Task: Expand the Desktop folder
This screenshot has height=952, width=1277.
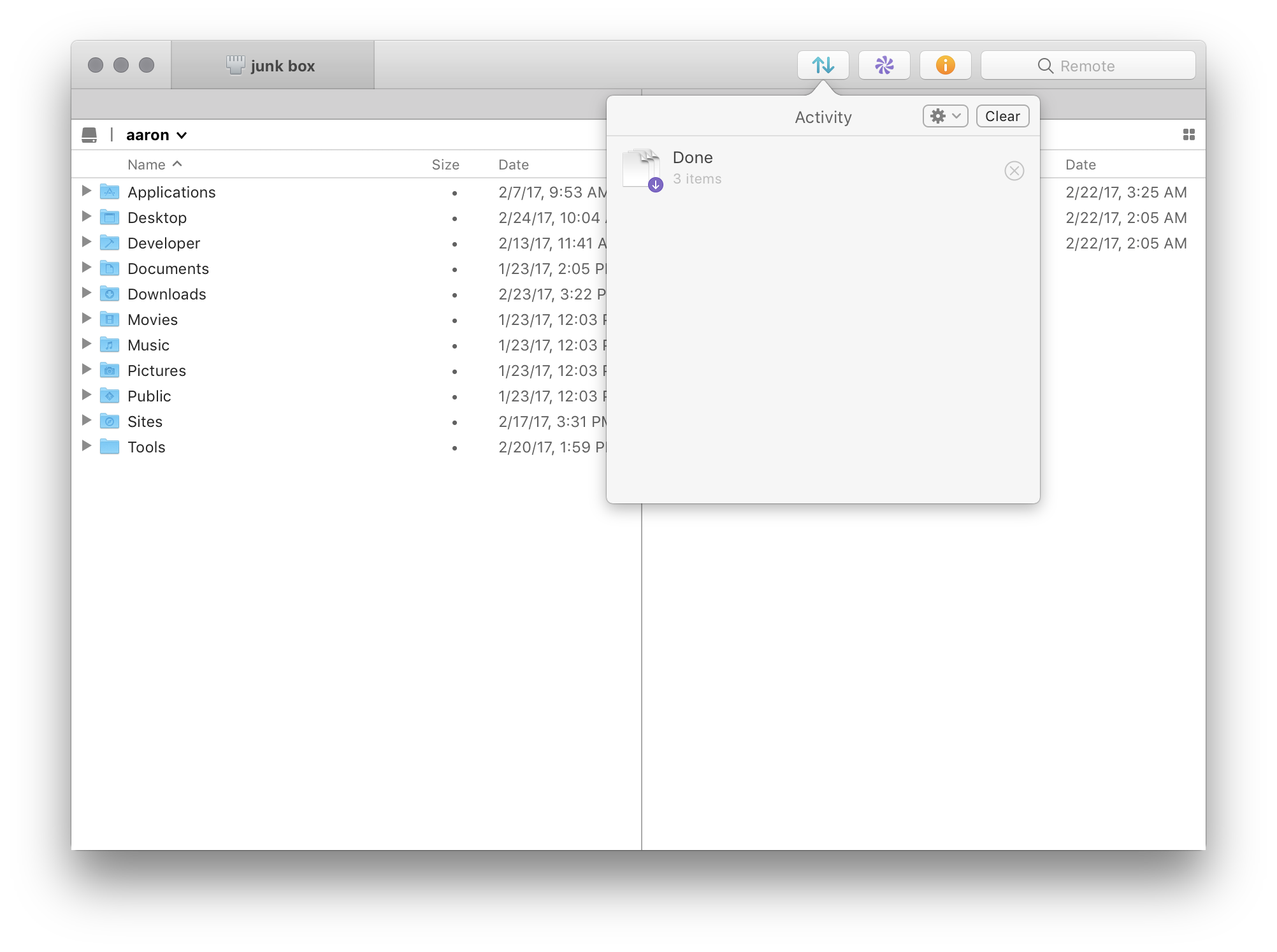Action: 87,217
